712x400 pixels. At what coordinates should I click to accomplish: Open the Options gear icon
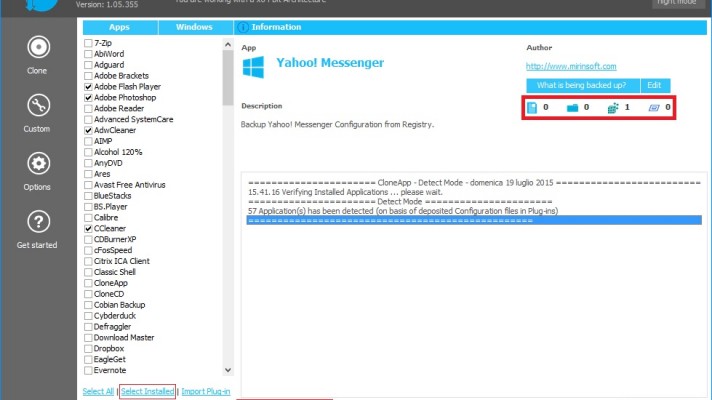(x=38, y=163)
